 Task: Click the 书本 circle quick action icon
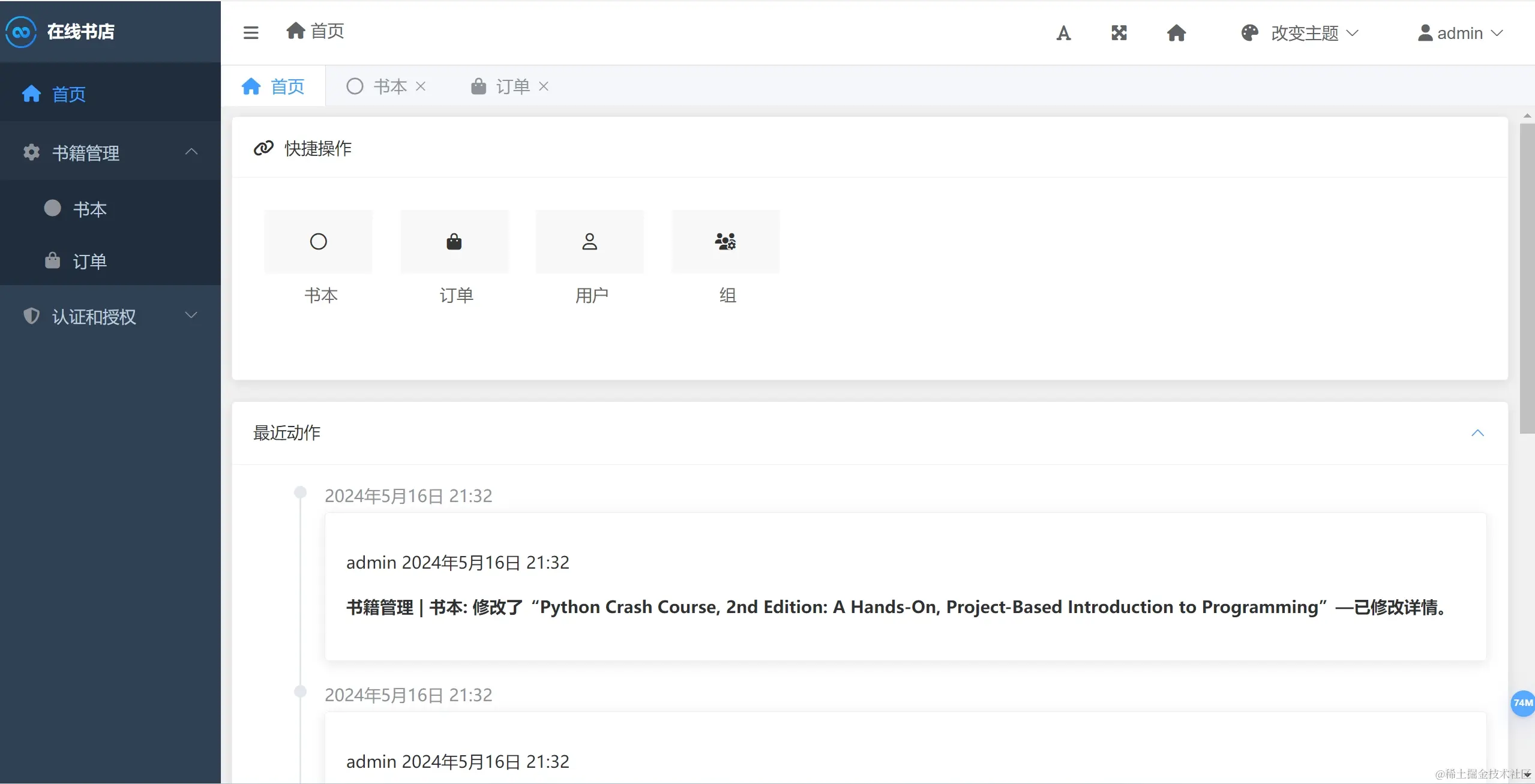coord(319,242)
